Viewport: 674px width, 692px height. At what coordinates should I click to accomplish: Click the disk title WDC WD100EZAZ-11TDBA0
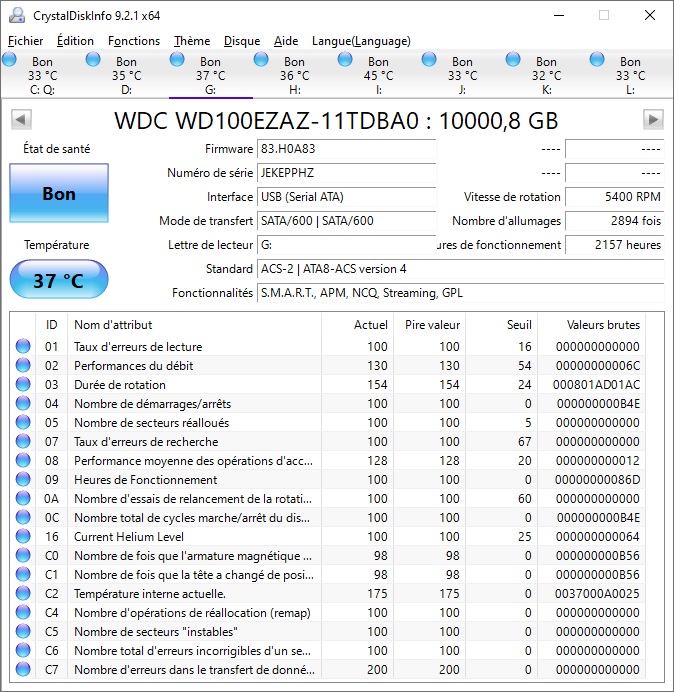click(336, 120)
